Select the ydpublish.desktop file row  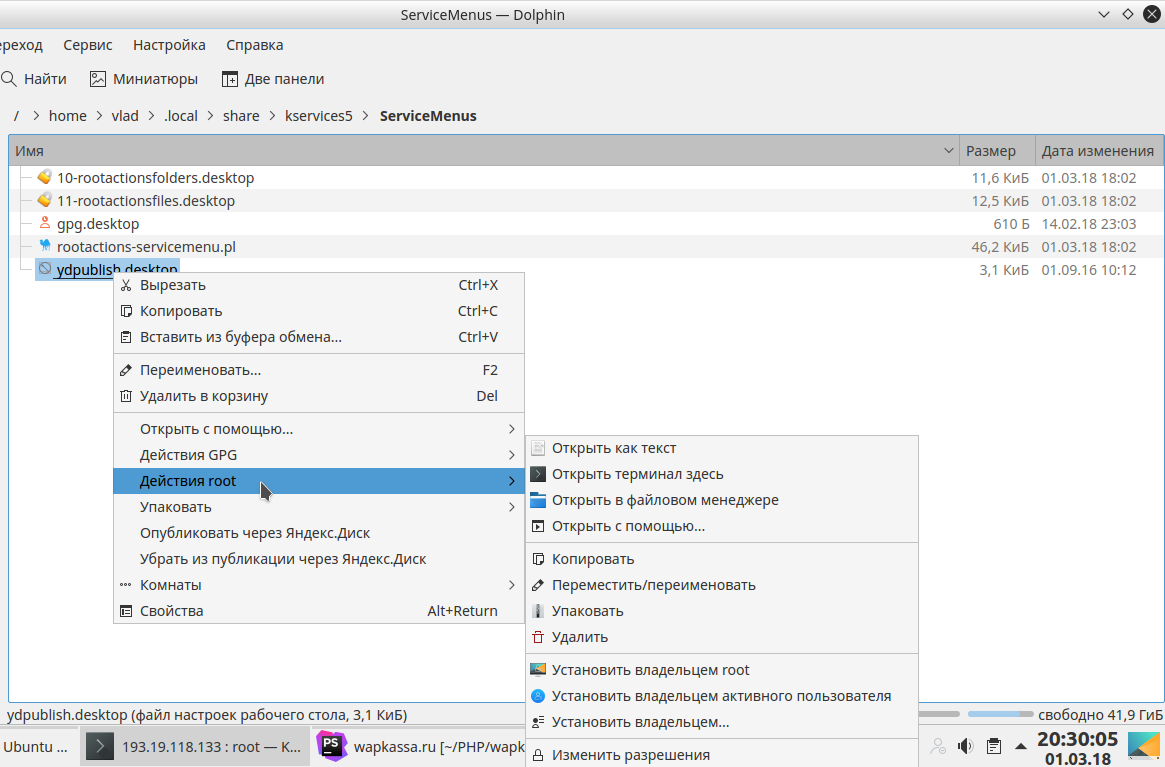(x=108, y=269)
